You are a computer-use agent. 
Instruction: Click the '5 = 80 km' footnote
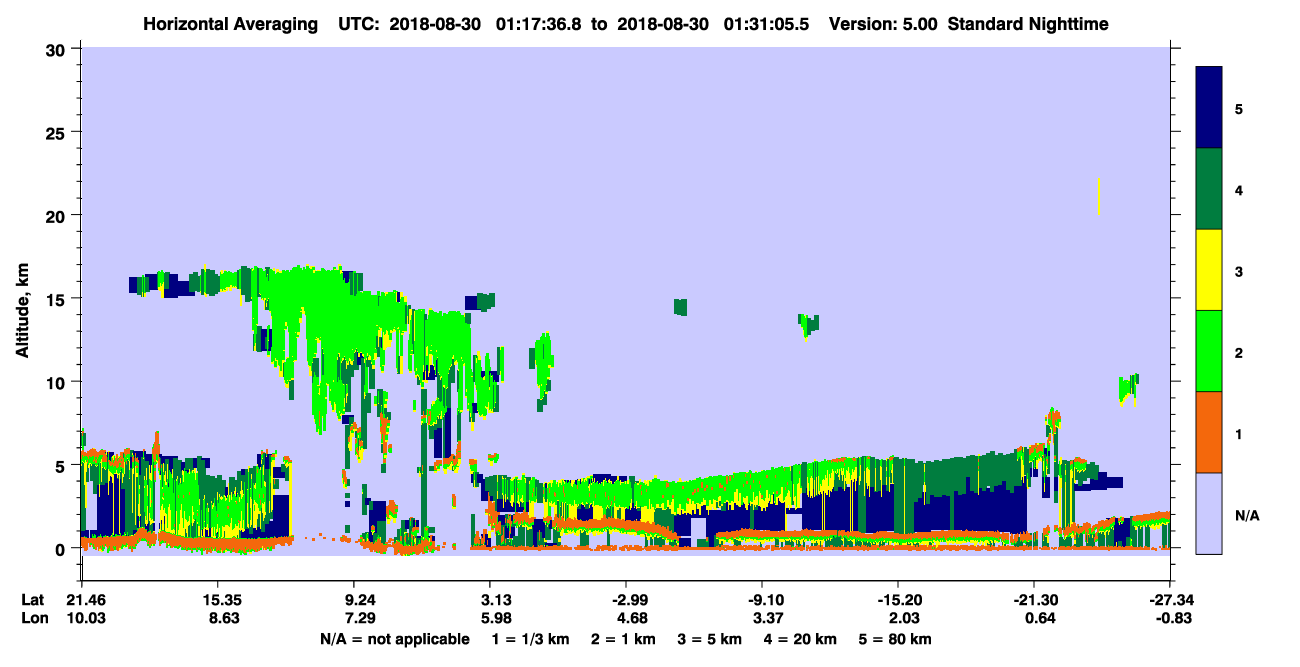tap(896, 638)
